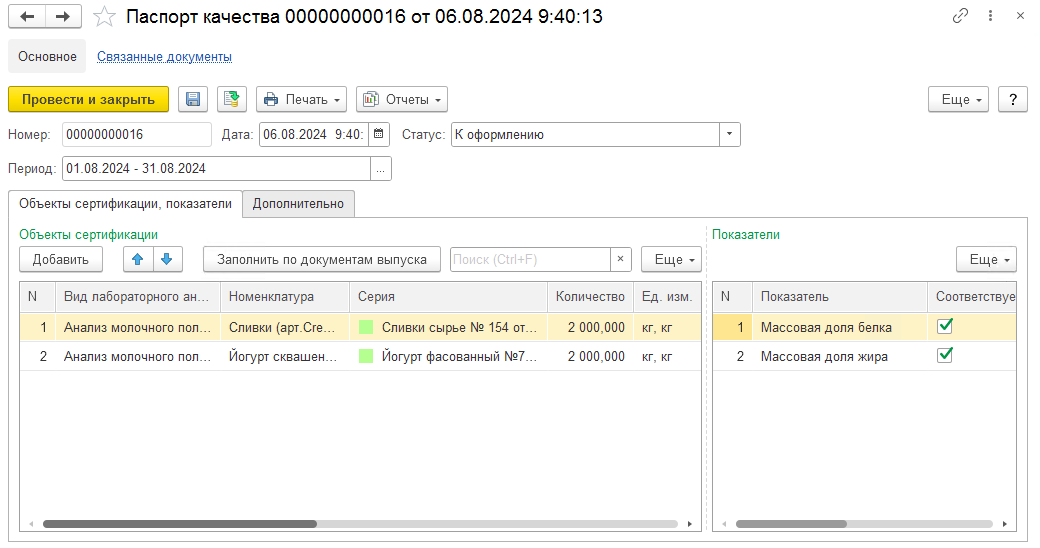1040x548 pixels.
Task: Select the Йогурт скваше... nomenclature cell
Action: (x=285, y=356)
